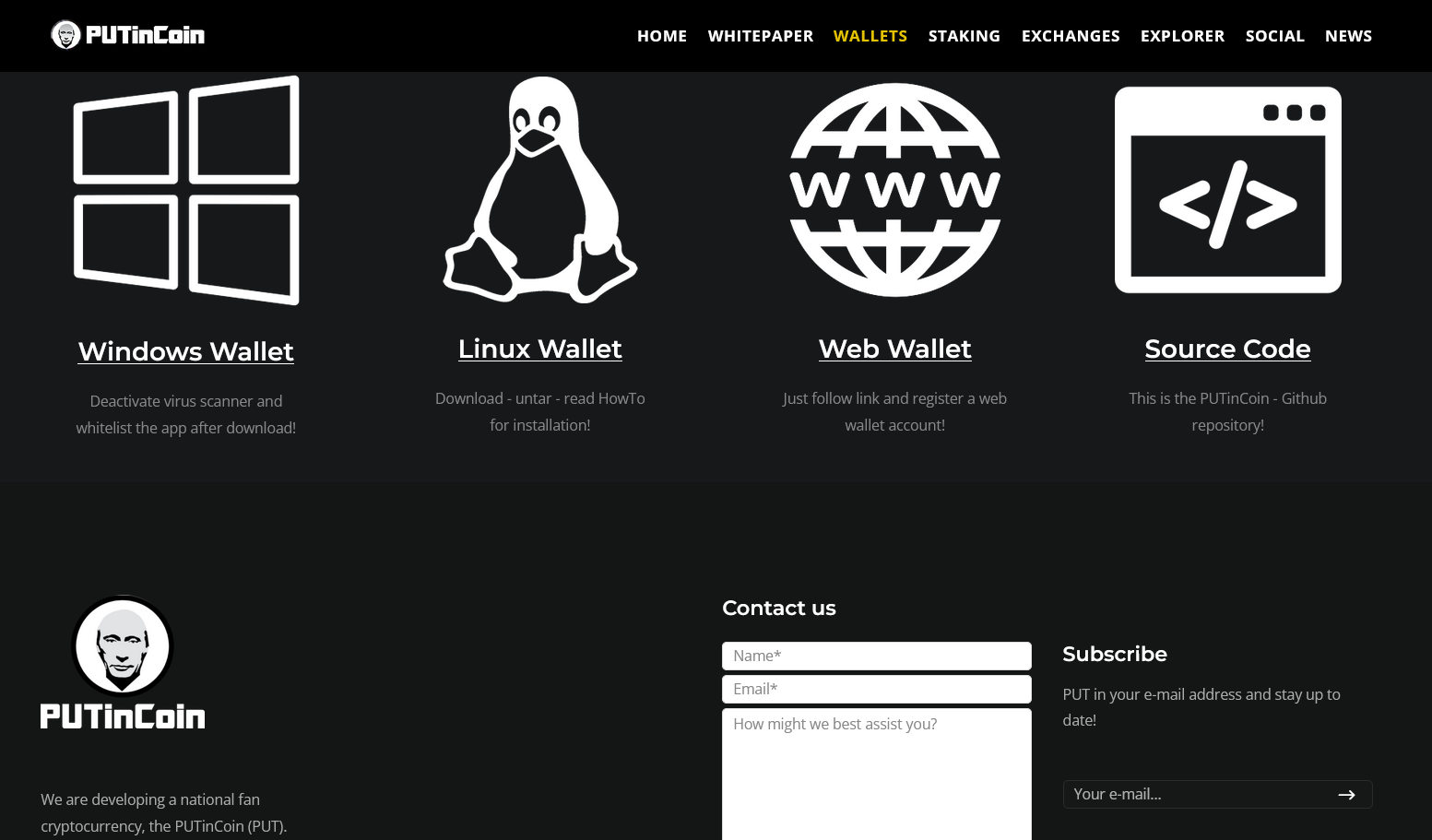Image resolution: width=1432 pixels, height=840 pixels.
Task: Click 'We are developing a national fan' text
Action: click(x=150, y=799)
